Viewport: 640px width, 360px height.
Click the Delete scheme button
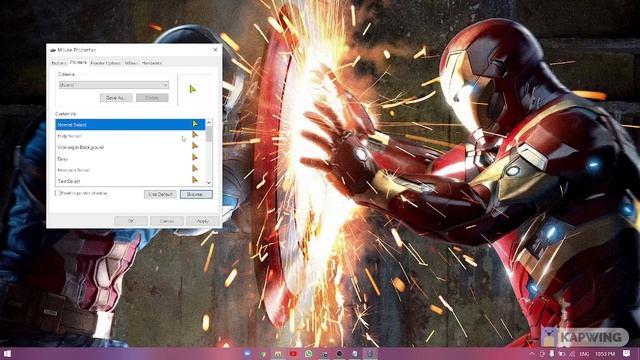pos(152,98)
